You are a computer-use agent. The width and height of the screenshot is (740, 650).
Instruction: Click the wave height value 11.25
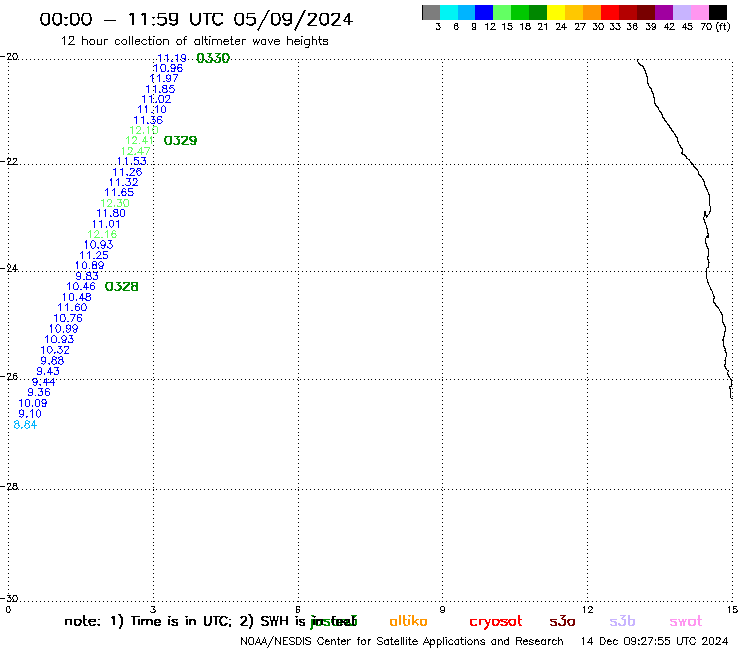click(x=94, y=255)
